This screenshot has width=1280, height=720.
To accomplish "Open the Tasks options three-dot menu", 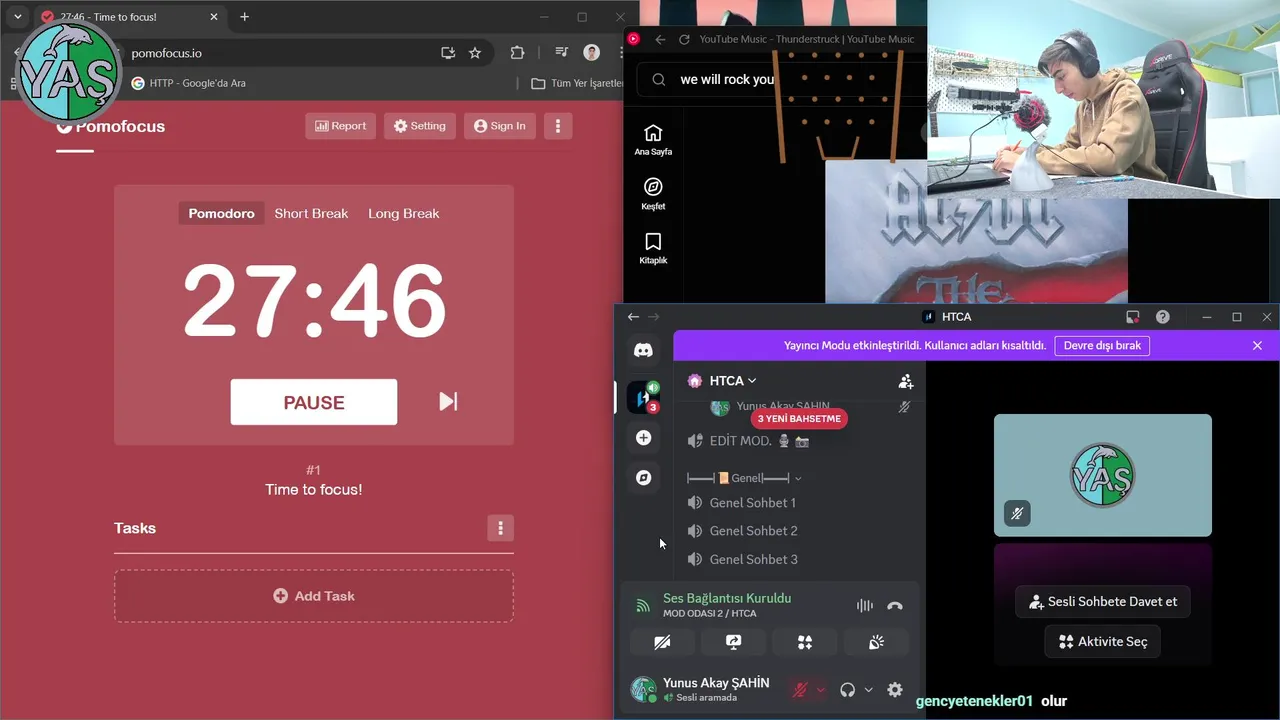I will [x=501, y=528].
